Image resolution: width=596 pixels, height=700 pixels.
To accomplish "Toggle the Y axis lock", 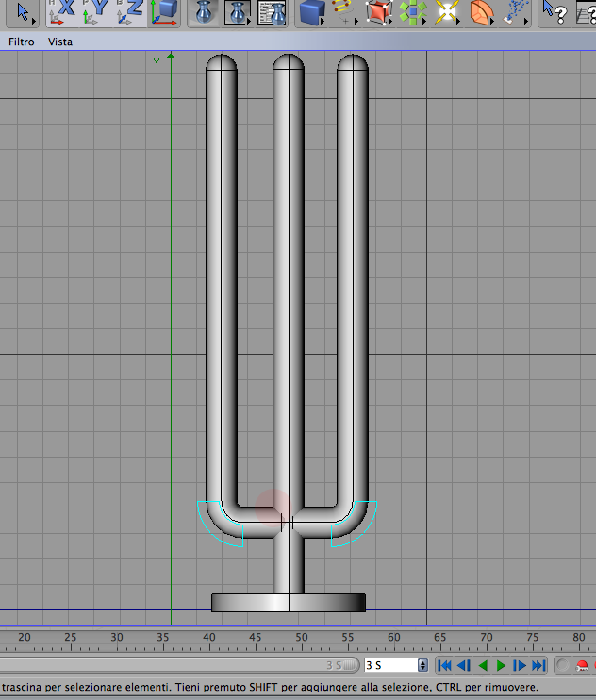I will (96, 12).
